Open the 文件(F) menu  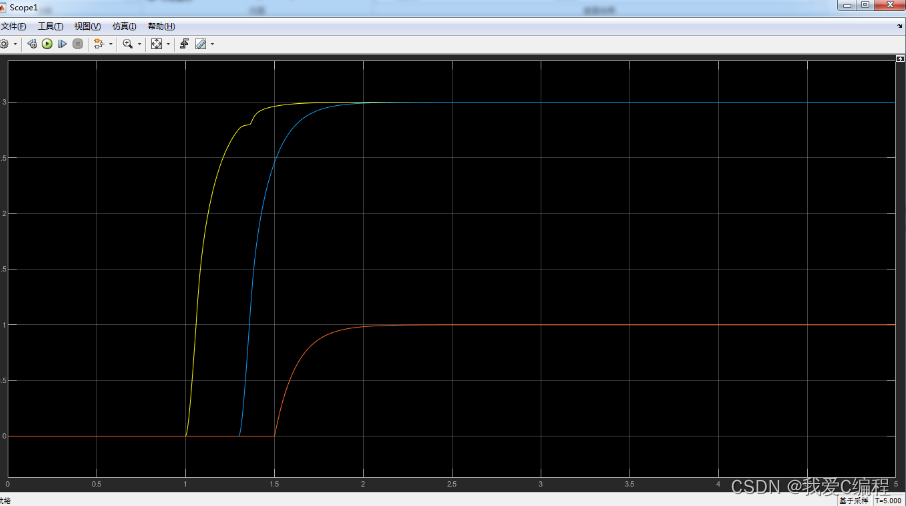click(13, 27)
